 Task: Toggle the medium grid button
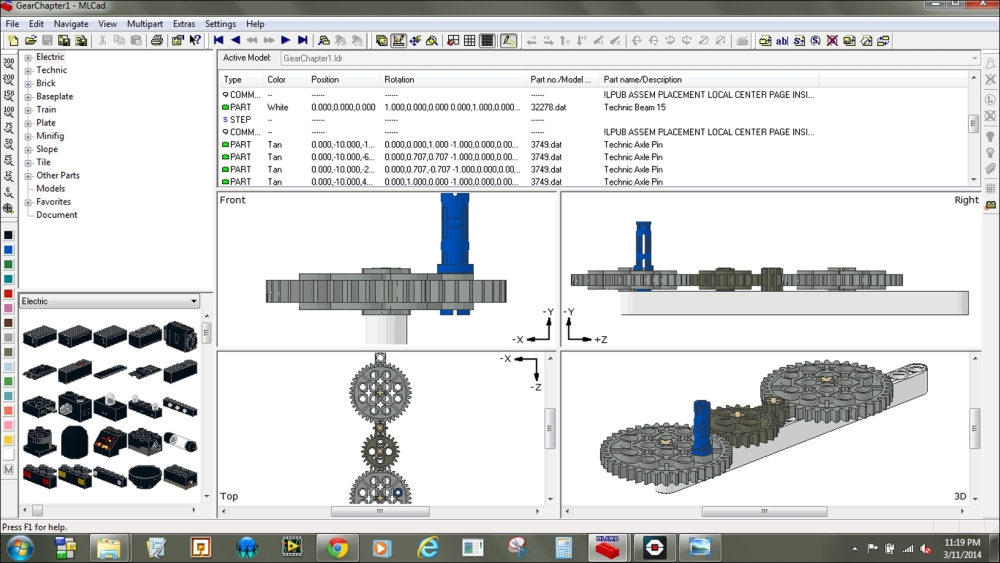(x=470, y=41)
